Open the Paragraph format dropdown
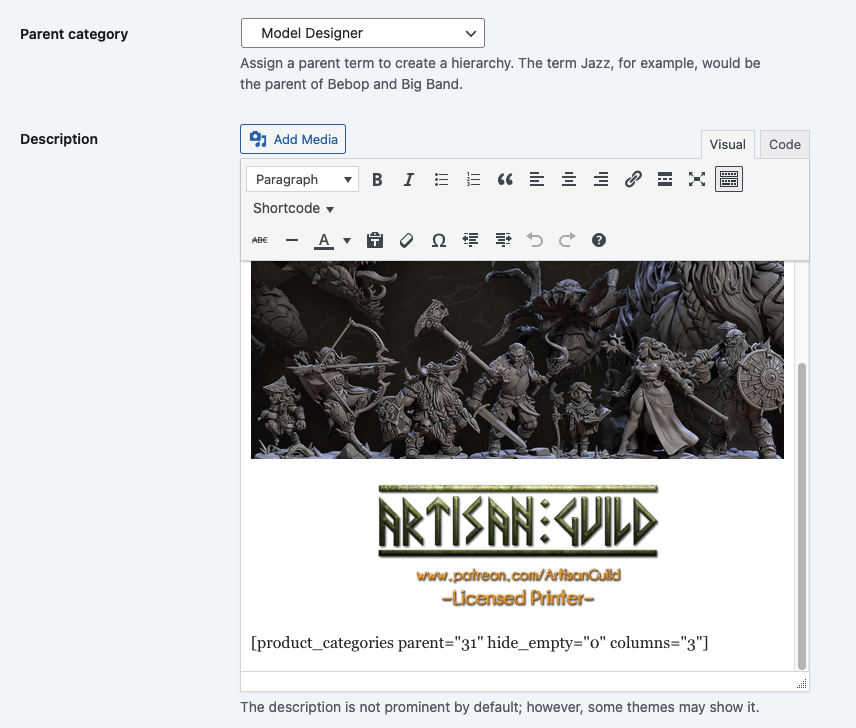 click(x=302, y=180)
